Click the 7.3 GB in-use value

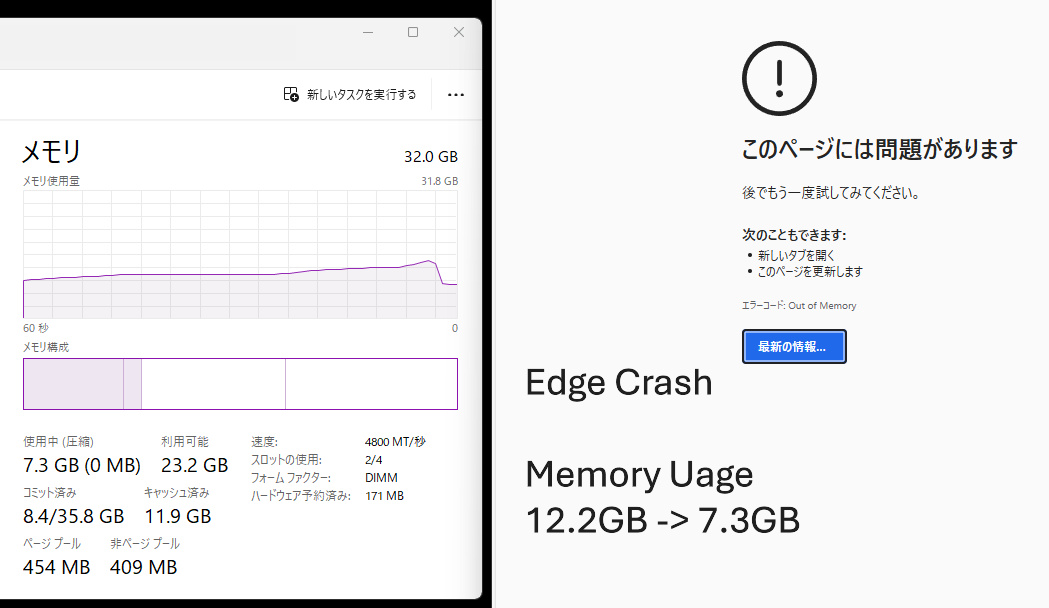[x=82, y=465]
